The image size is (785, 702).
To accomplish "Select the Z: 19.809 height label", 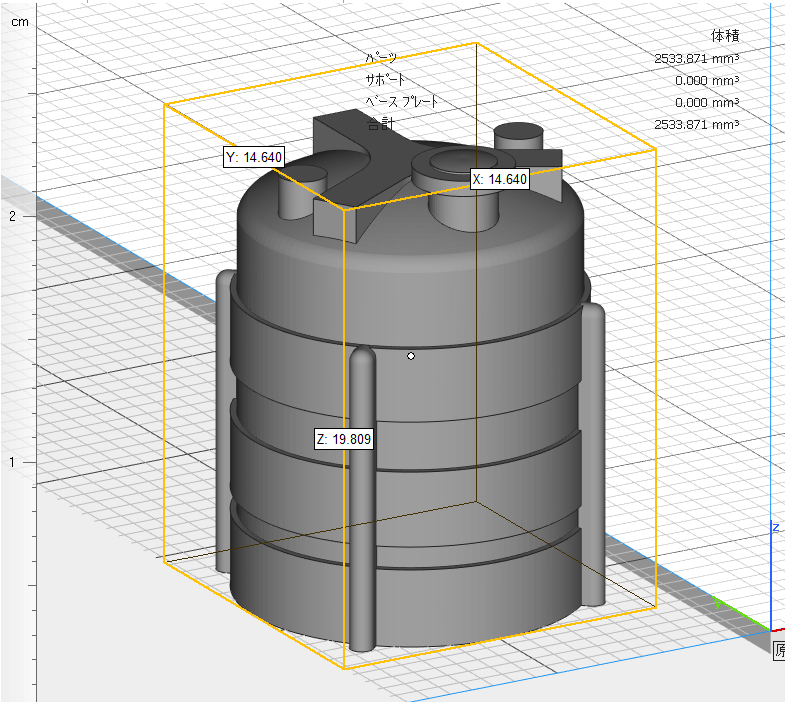I will point(344,438).
